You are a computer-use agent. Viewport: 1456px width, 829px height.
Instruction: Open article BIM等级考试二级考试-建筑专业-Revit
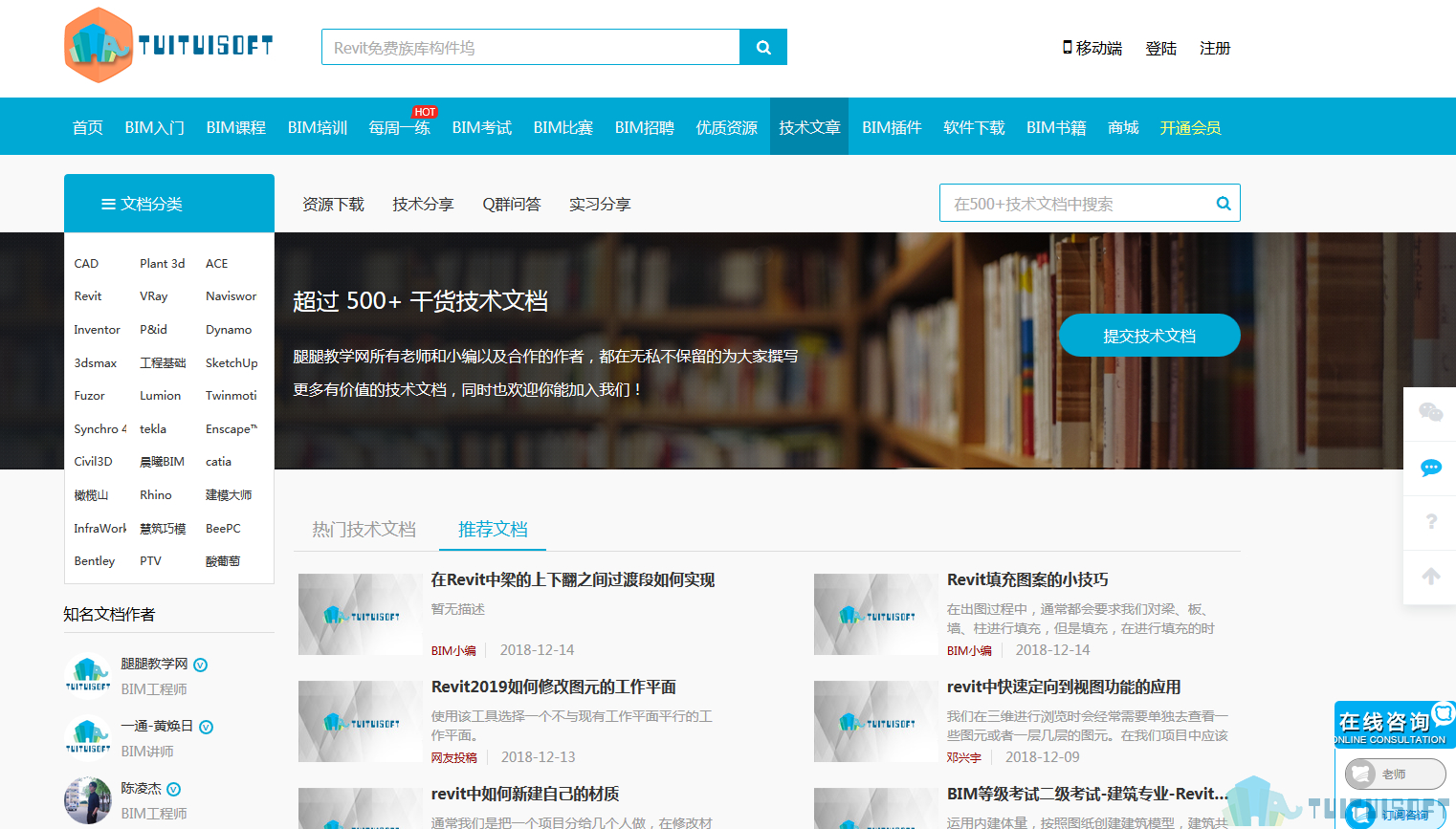pos(1088,794)
